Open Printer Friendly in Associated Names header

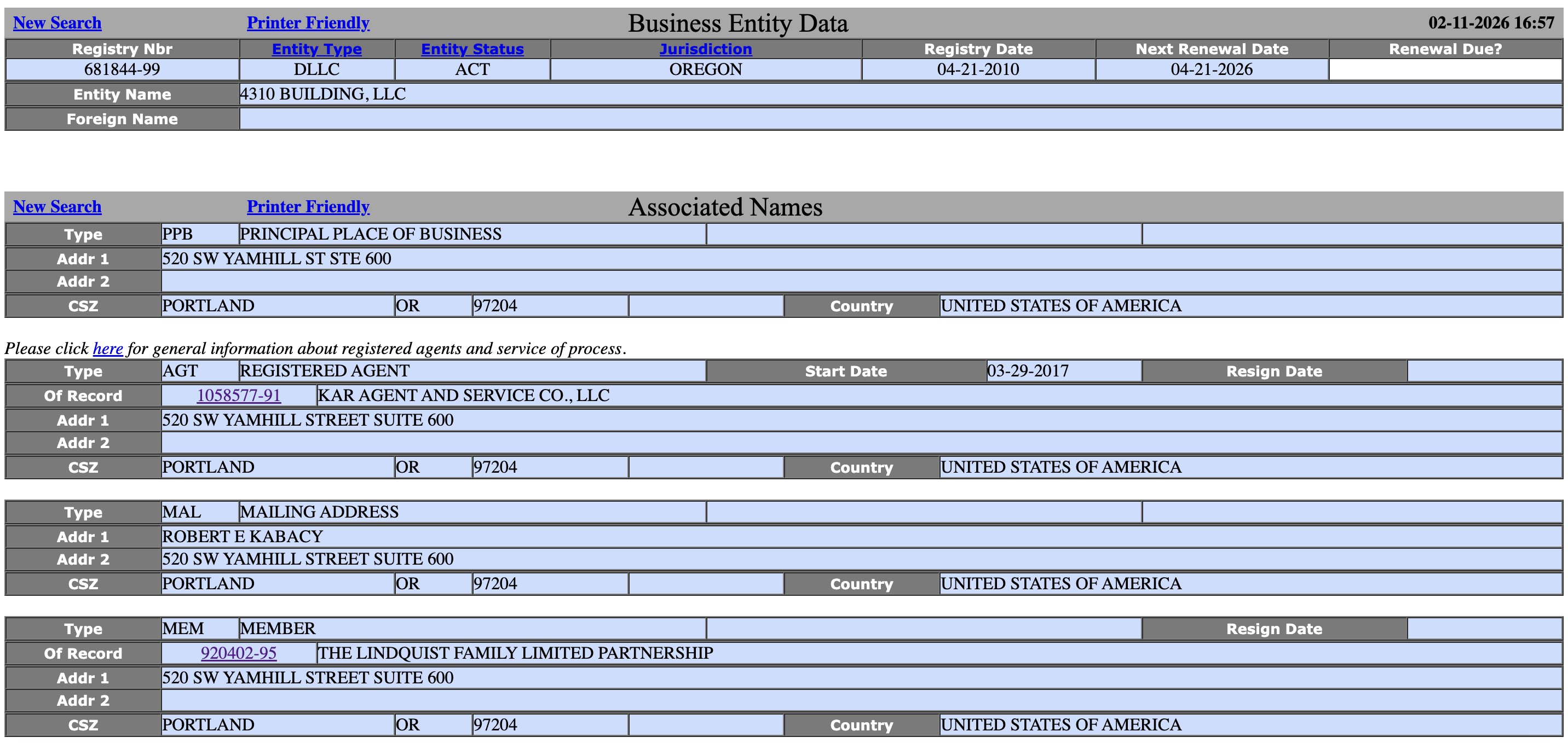[307, 207]
